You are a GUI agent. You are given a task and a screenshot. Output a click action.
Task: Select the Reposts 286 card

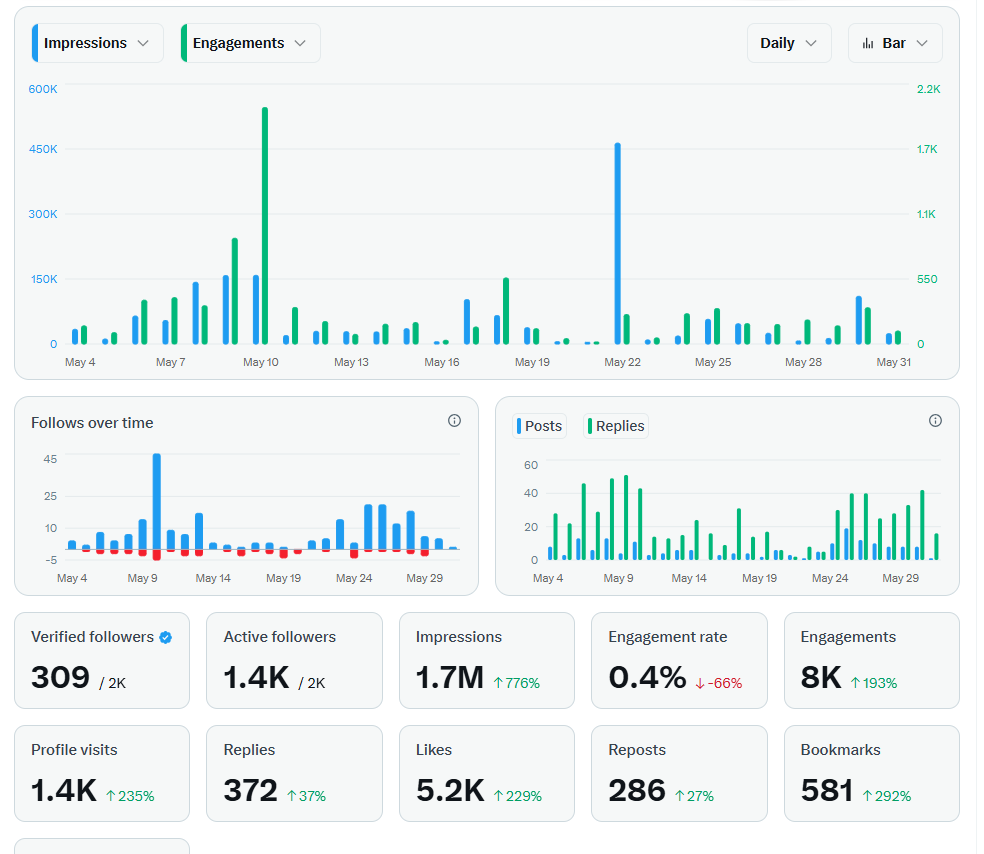679,774
